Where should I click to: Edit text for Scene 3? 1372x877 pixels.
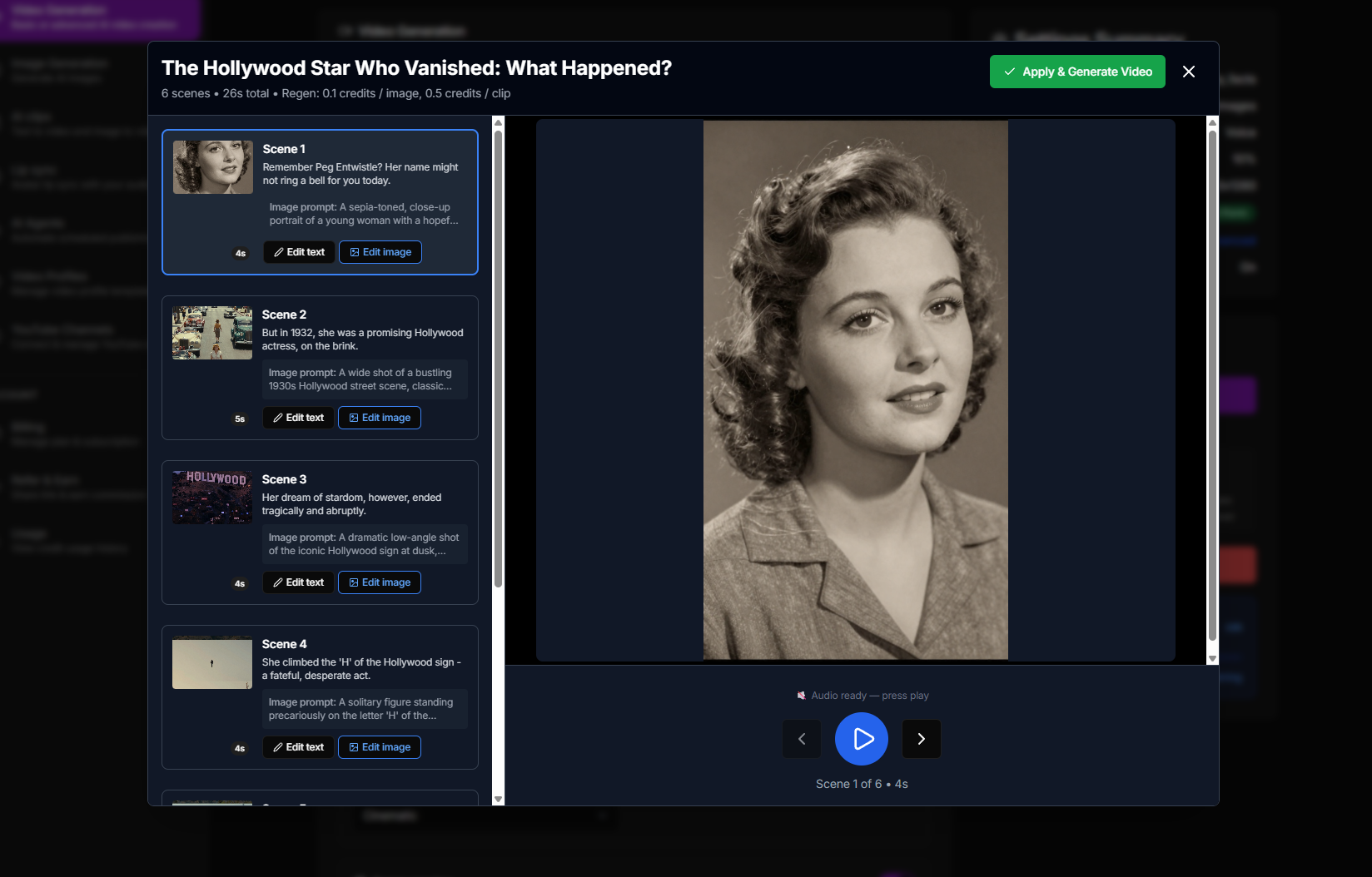coord(298,582)
